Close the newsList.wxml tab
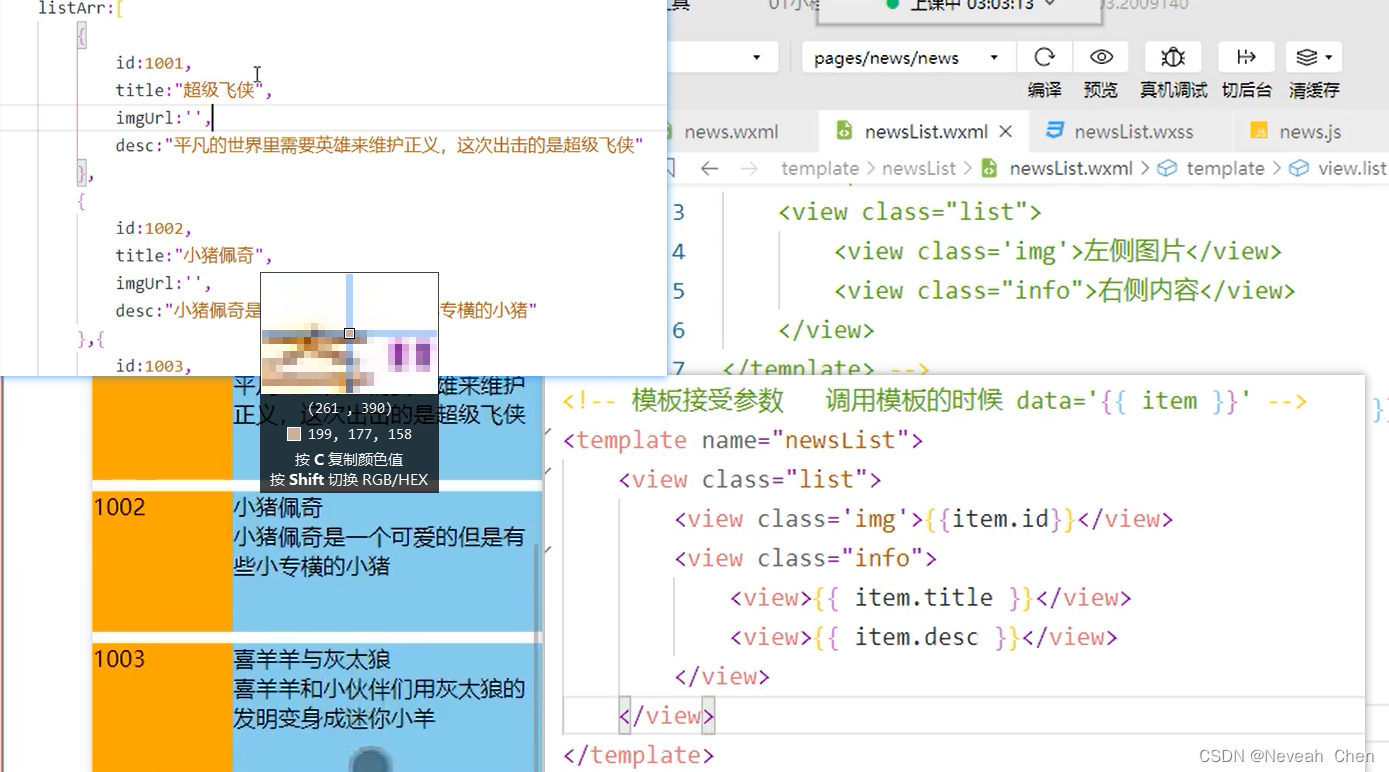 tap(1006, 131)
